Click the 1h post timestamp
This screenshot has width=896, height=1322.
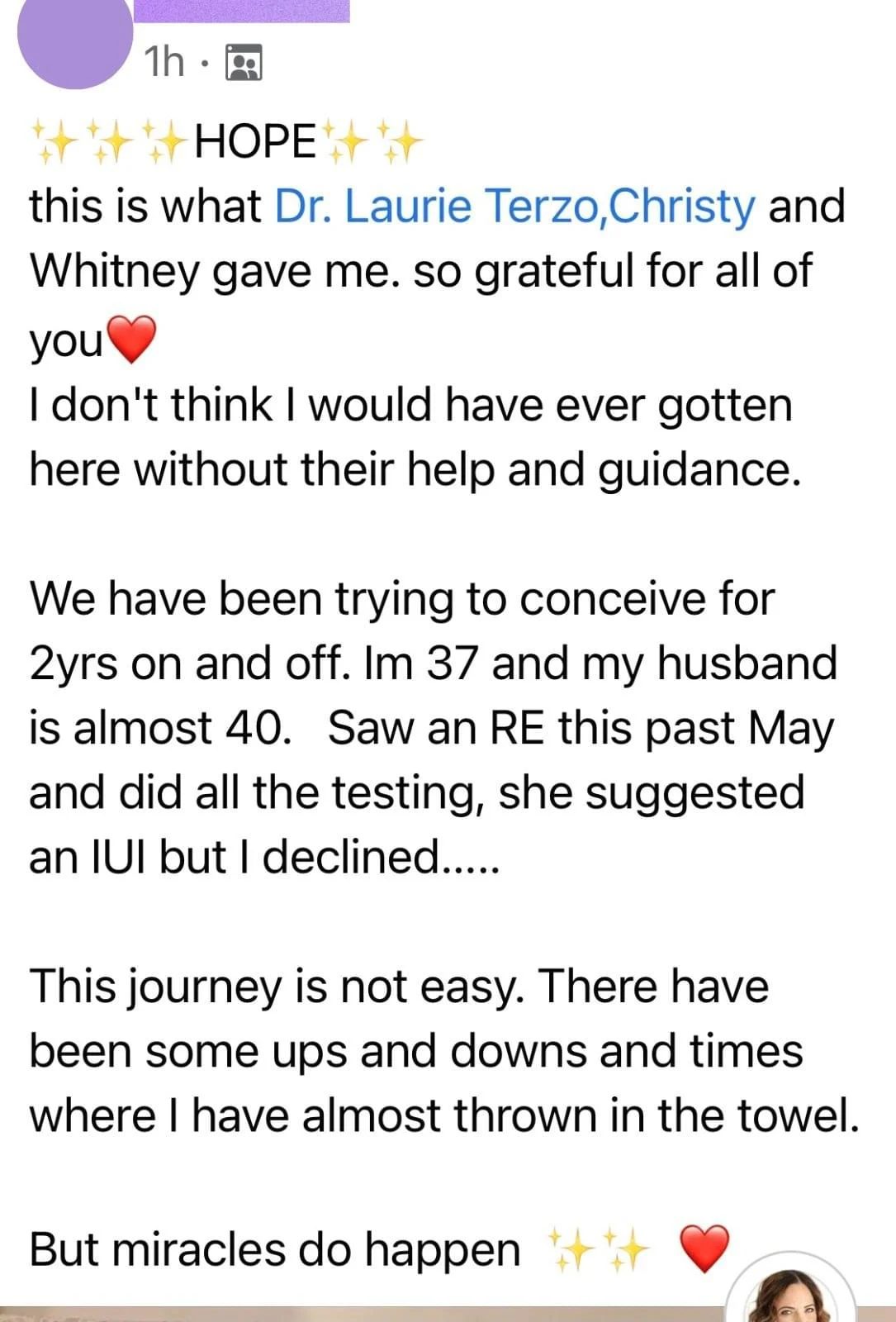click(x=164, y=62)
